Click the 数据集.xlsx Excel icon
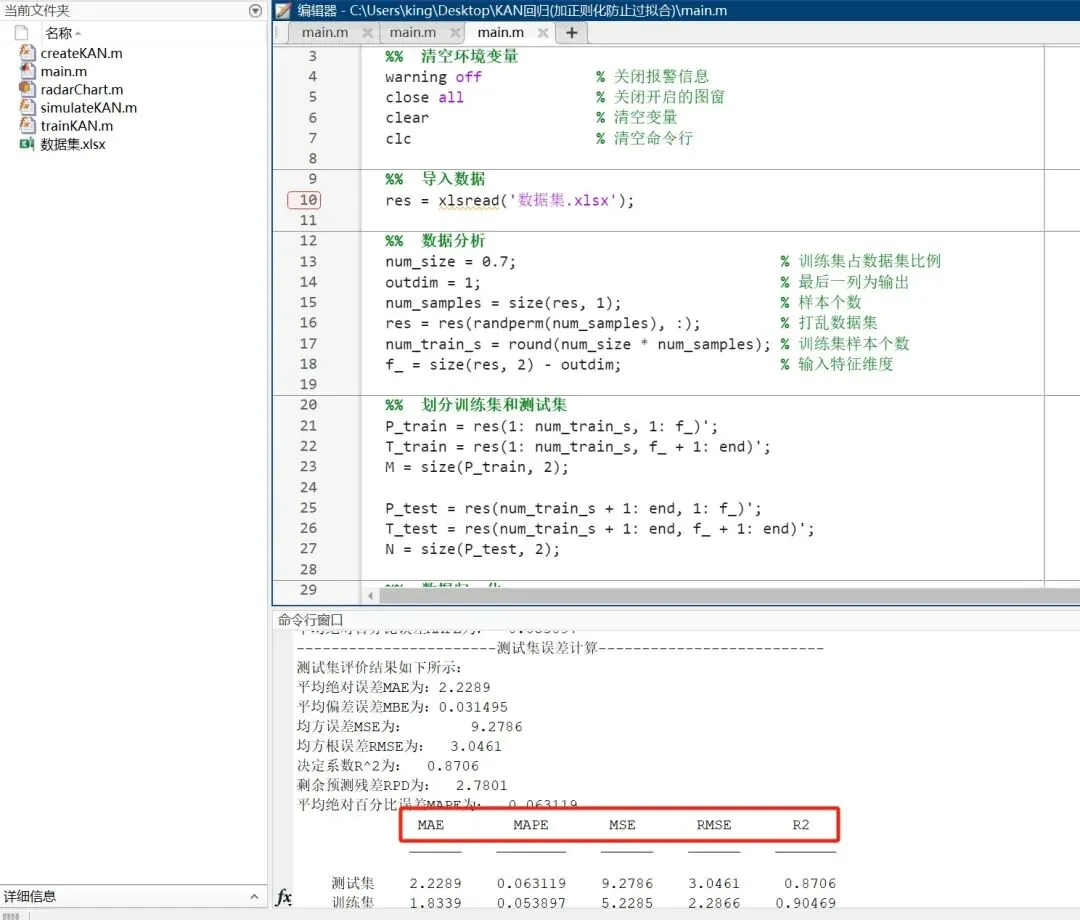This screenshot has height=920, width=1080. pos(27,143)
